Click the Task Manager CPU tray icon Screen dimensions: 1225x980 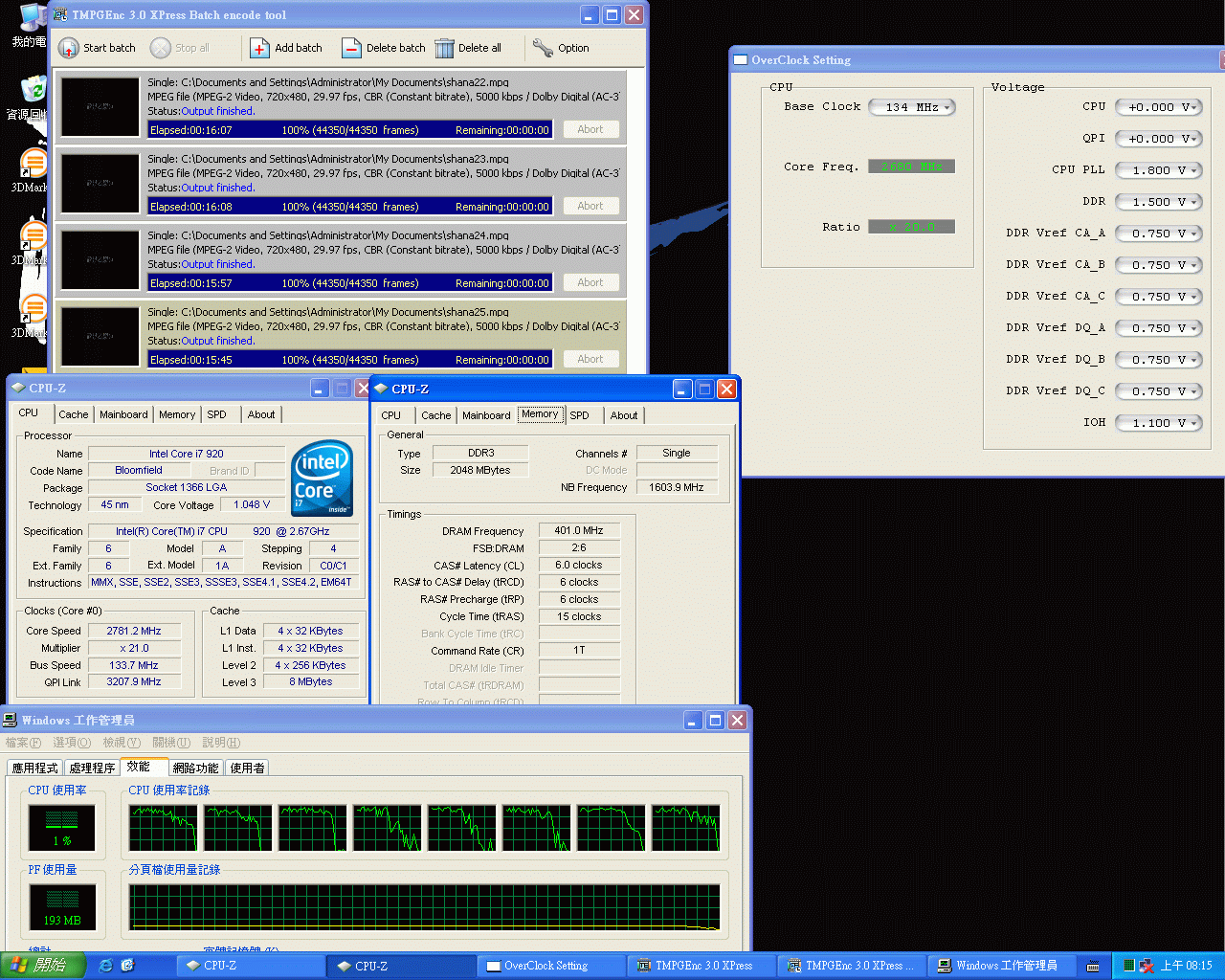point(1129,966)
